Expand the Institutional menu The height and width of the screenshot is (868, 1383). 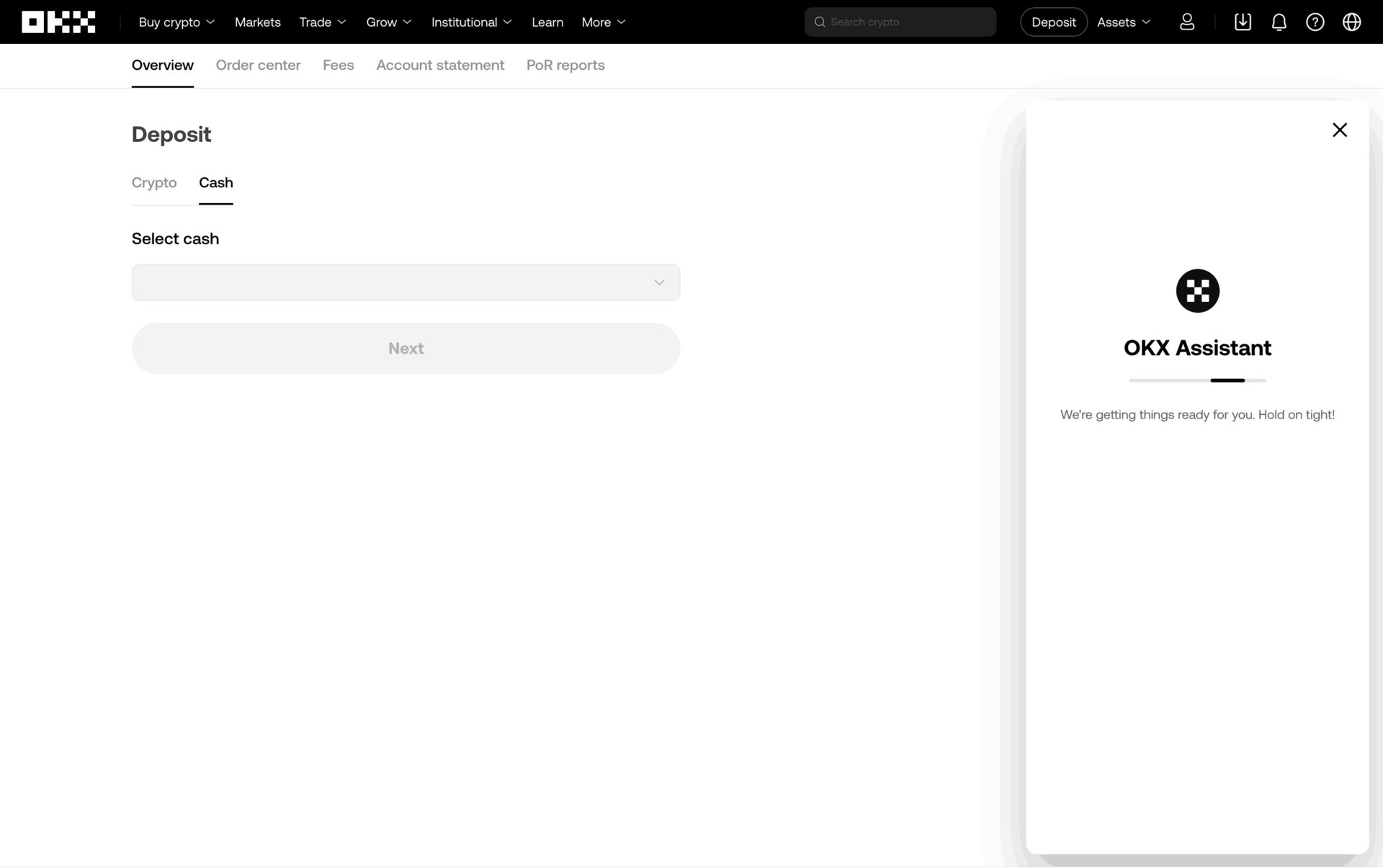coord(472,22)
